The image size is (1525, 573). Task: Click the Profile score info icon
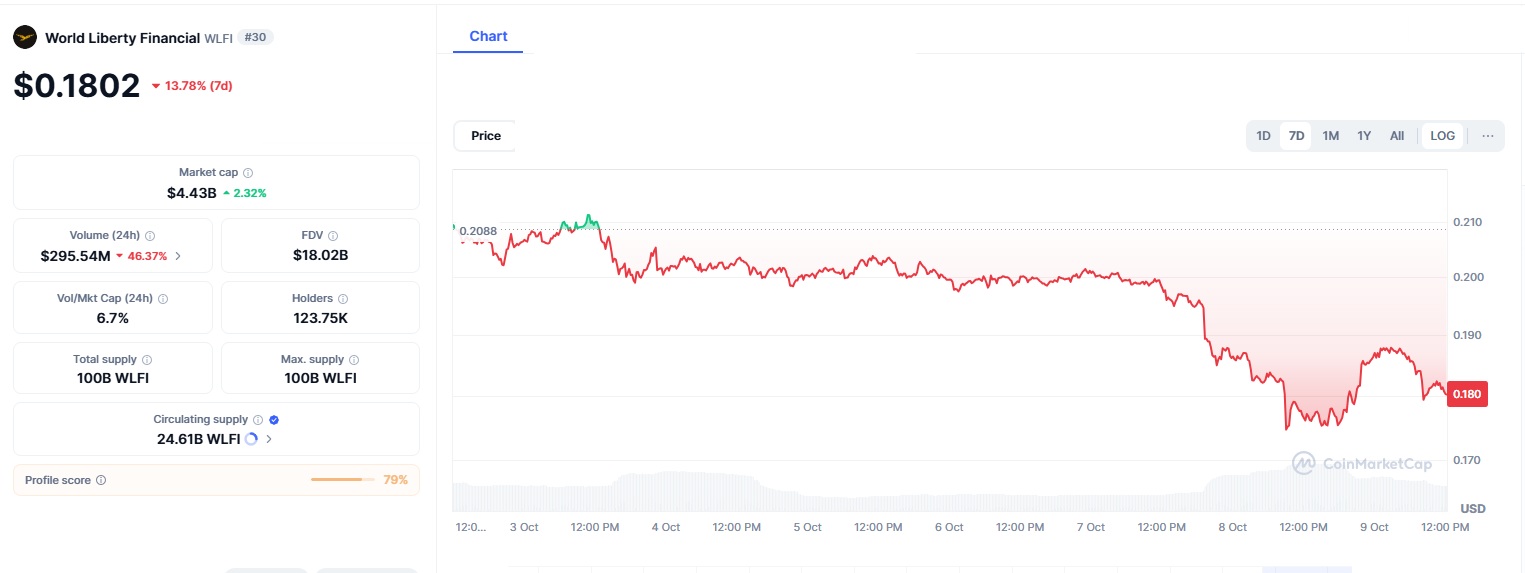[x=101, y=481]
